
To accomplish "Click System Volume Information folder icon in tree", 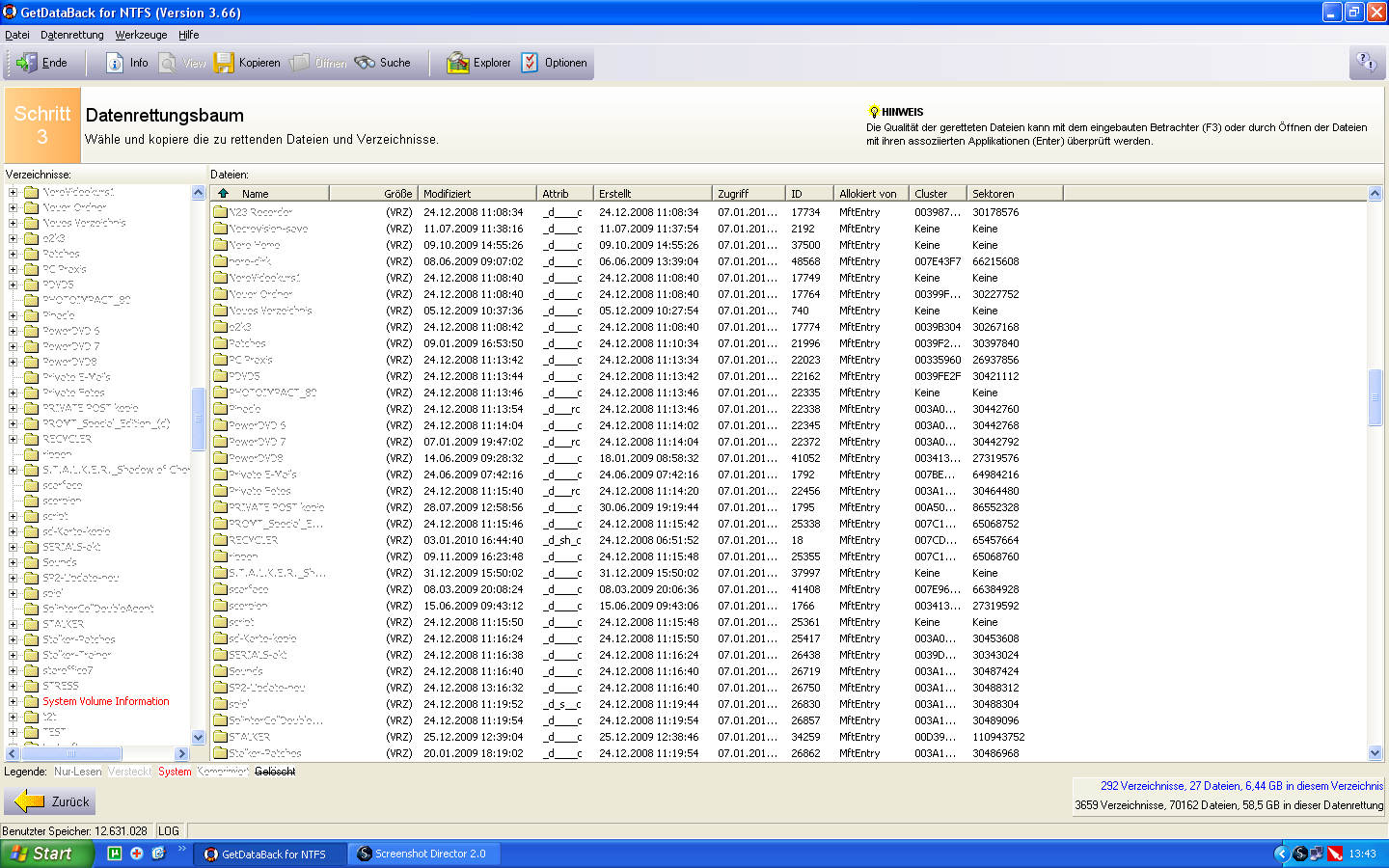I will click(x=32, y=701).
